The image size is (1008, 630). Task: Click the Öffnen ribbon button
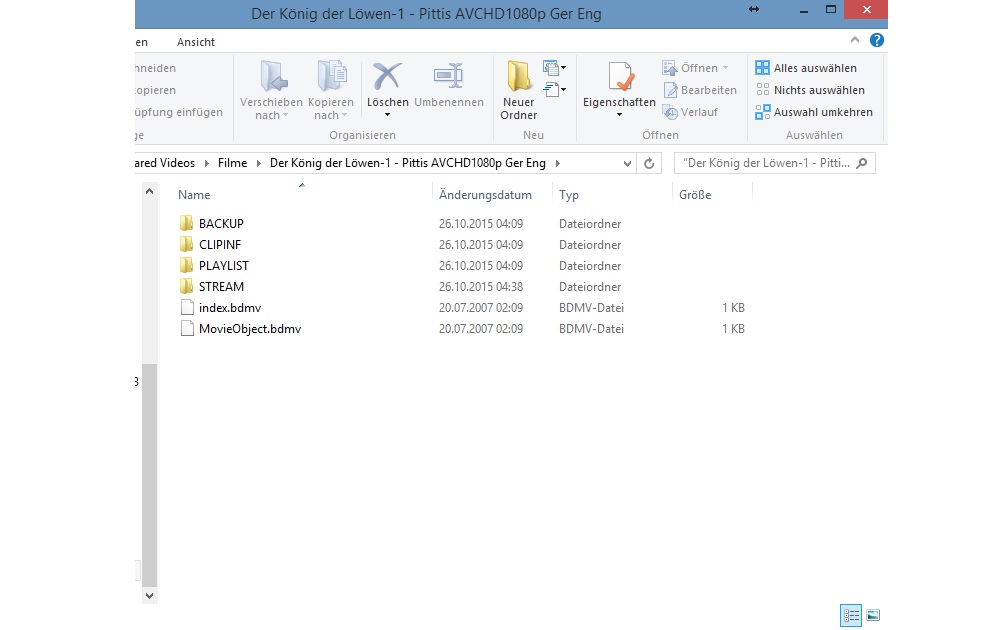(x=695, y=68)
